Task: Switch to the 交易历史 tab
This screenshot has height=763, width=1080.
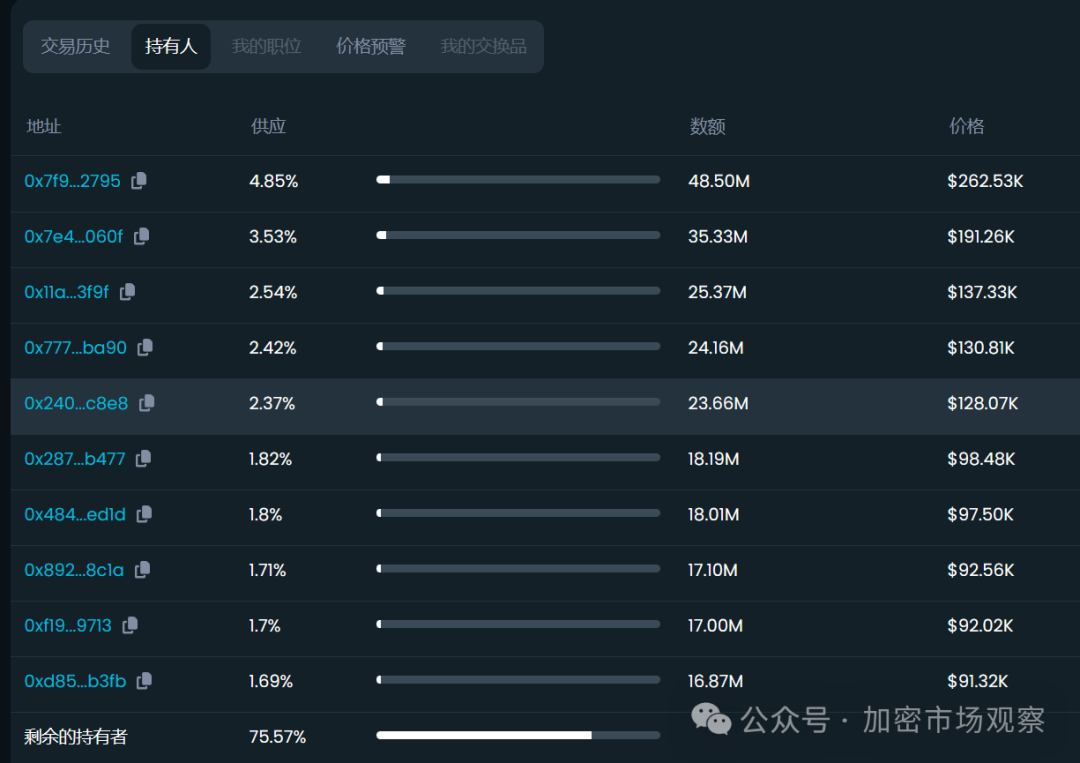Action: point(76,46)
